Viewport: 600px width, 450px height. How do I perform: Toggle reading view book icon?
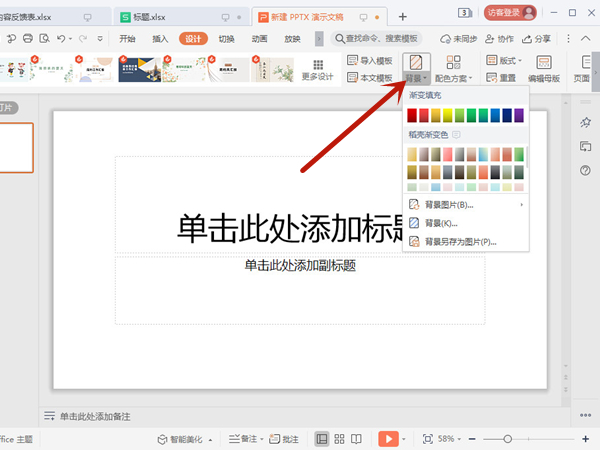[357, 439]
